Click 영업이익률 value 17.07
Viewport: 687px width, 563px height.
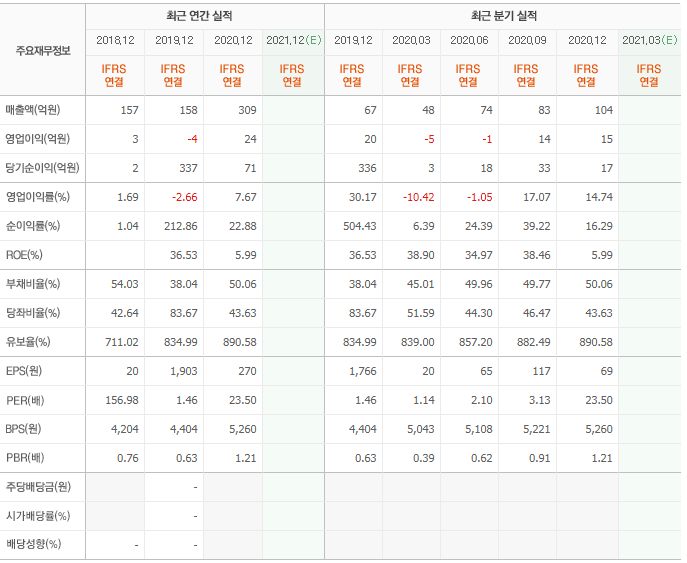(537, 197)
